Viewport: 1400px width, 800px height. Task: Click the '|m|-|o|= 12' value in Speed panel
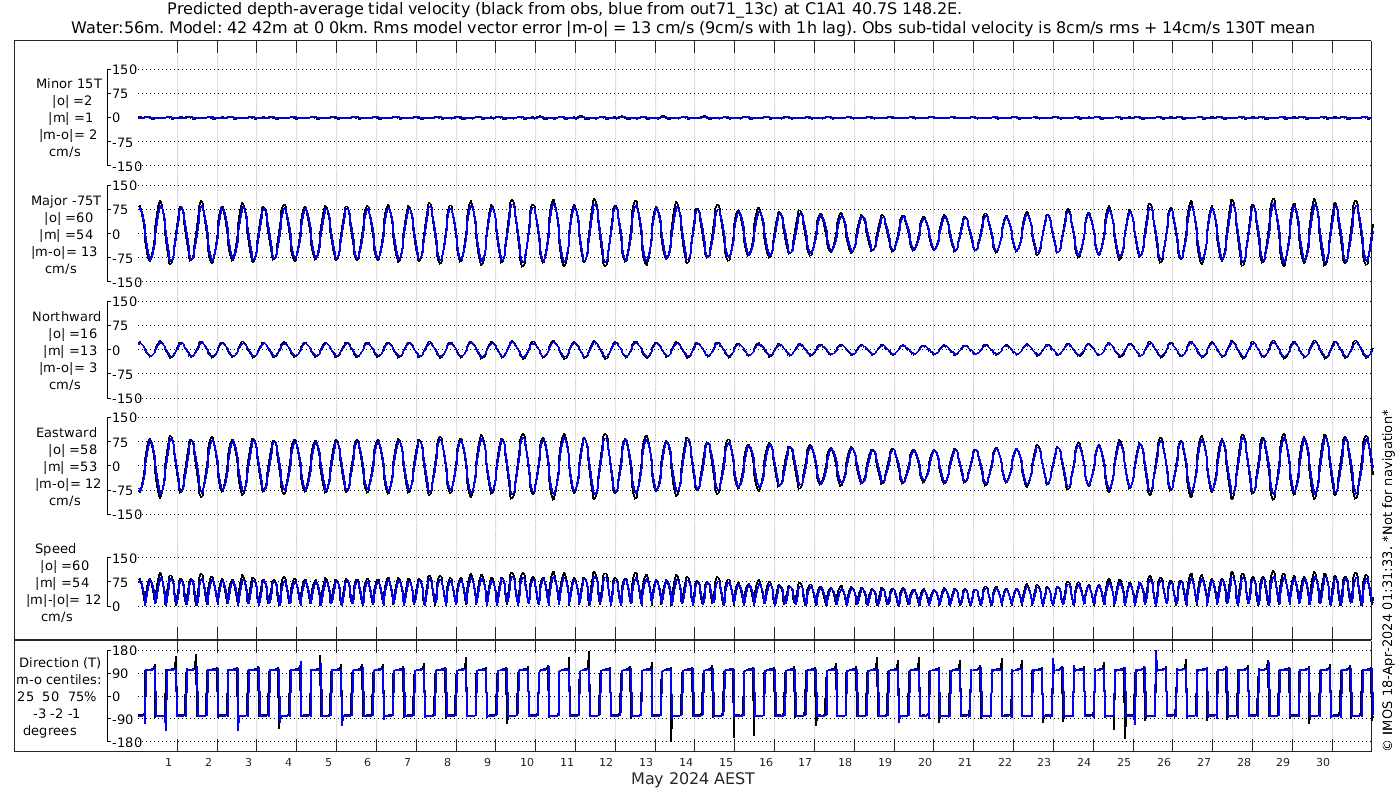(x=64, y=600)
